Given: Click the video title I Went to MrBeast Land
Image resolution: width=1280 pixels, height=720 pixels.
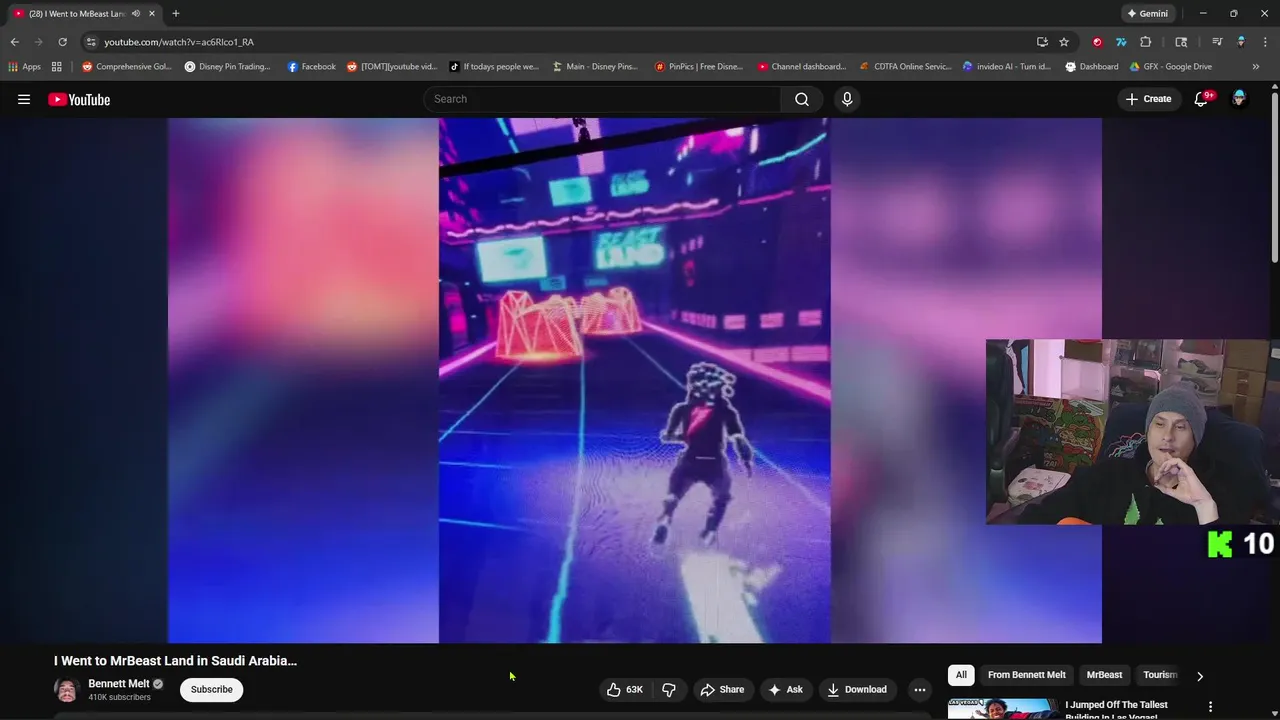Looking at the screenshot, I should [x=175, y=661].
